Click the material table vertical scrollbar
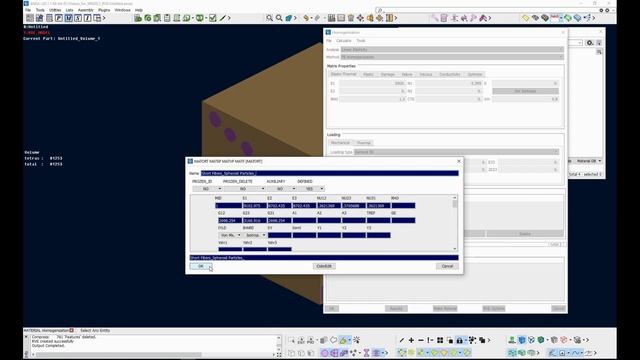The width and height of the screenshot is (640, 360). pos(455,223)
